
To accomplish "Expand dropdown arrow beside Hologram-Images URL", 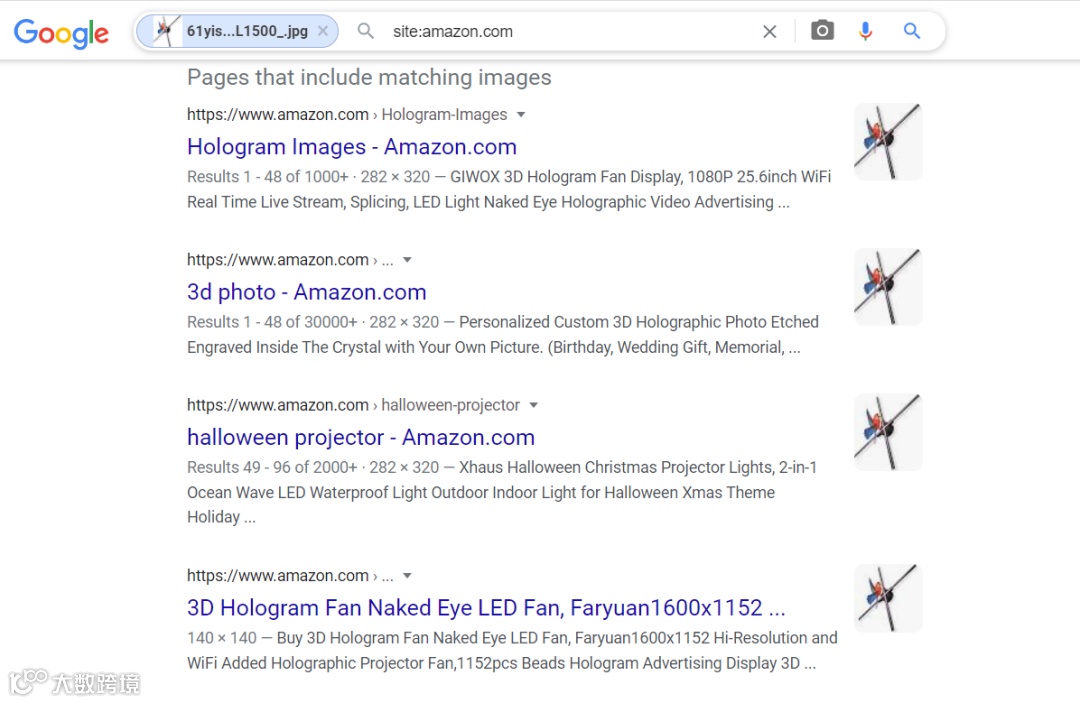I will pos(521,114).
